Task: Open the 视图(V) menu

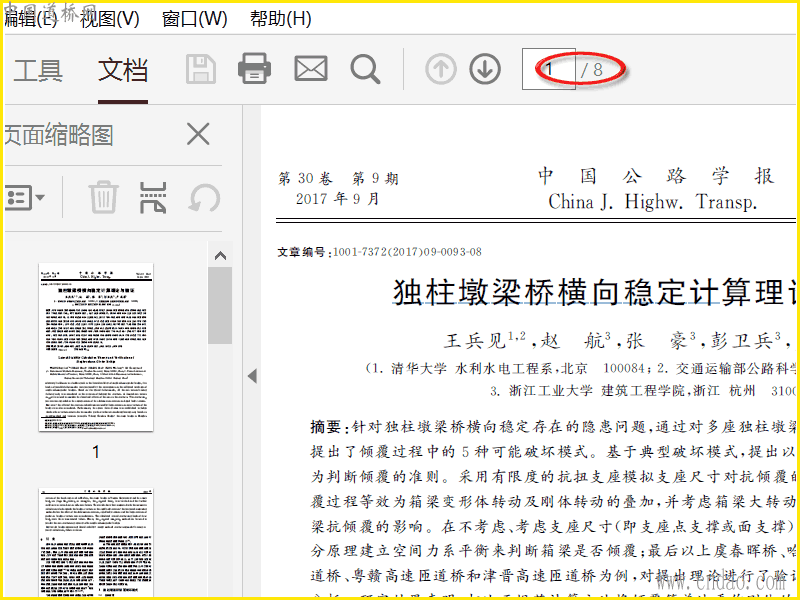Action: coord(110,19)
